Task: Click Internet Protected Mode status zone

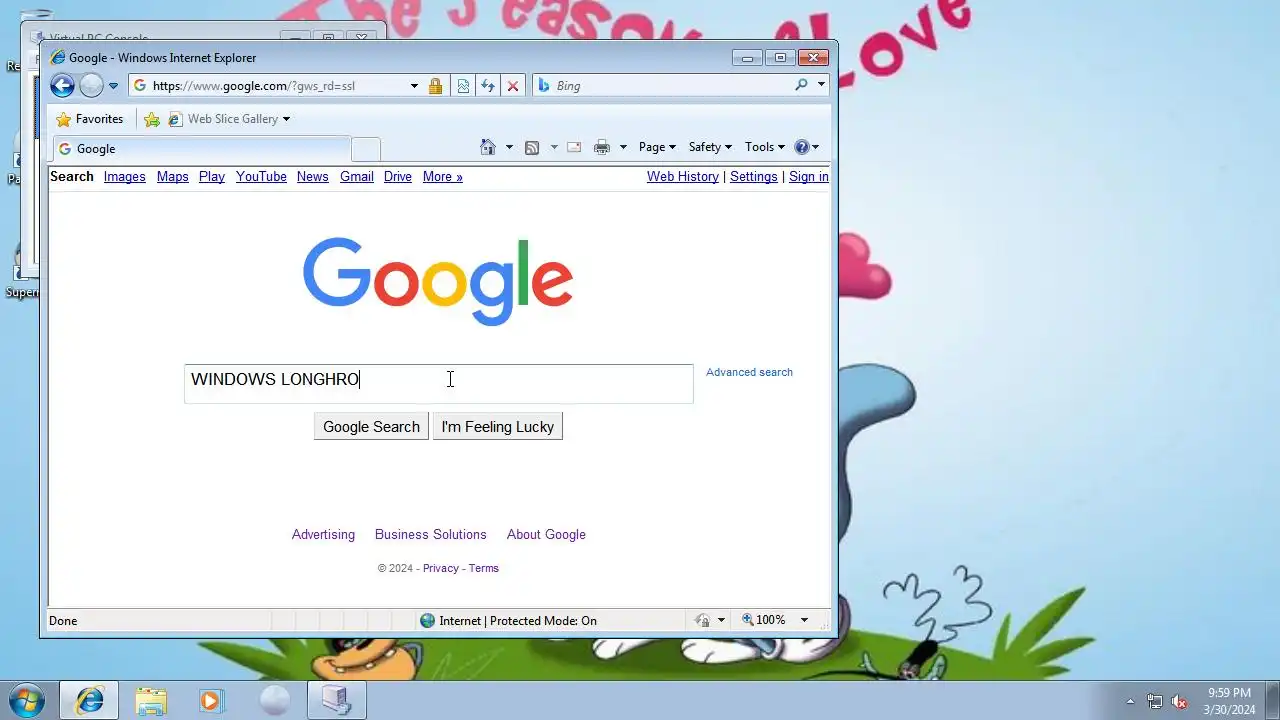Action: (508, 621)
